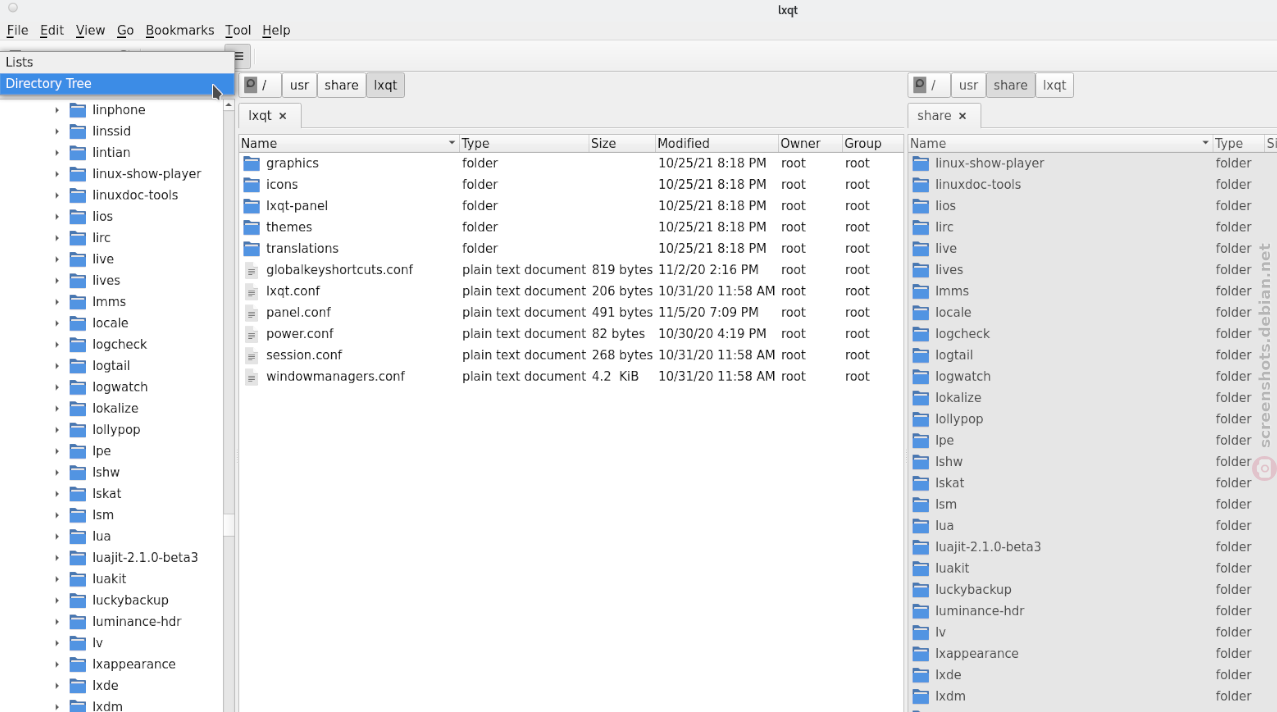Image resolution: width=1277 pixels, height=712 pixels.
Task: Switch to the share tab in the right pane
Action: pyautogui.click(x=944, y=116)
